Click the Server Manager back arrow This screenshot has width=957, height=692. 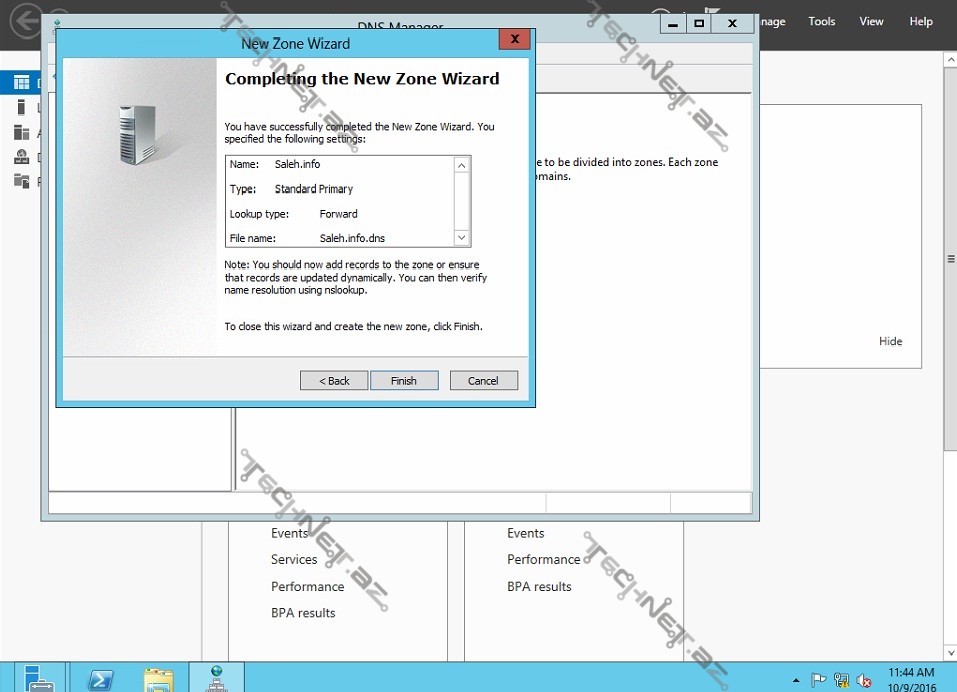point(25,20)
